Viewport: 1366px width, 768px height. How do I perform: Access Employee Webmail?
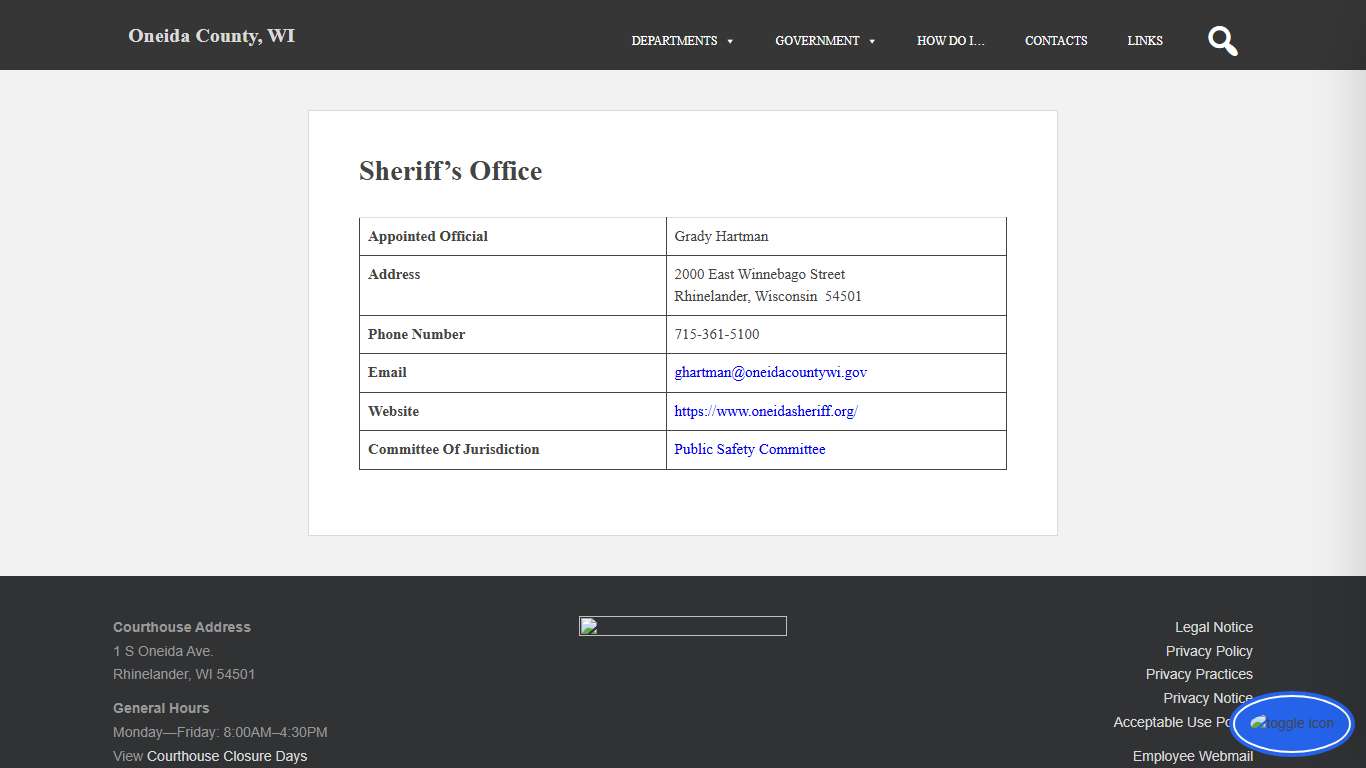[x=1193, y=756]
